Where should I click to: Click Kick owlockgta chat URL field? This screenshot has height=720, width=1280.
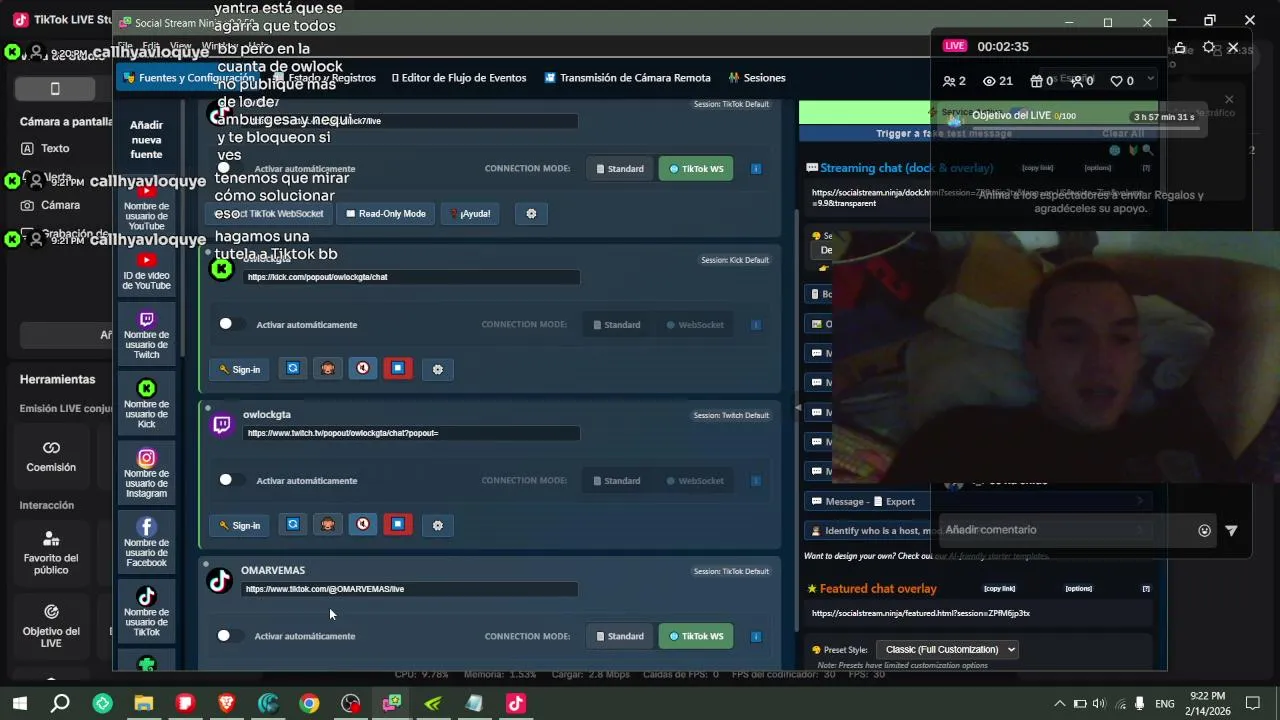point(411,278)
